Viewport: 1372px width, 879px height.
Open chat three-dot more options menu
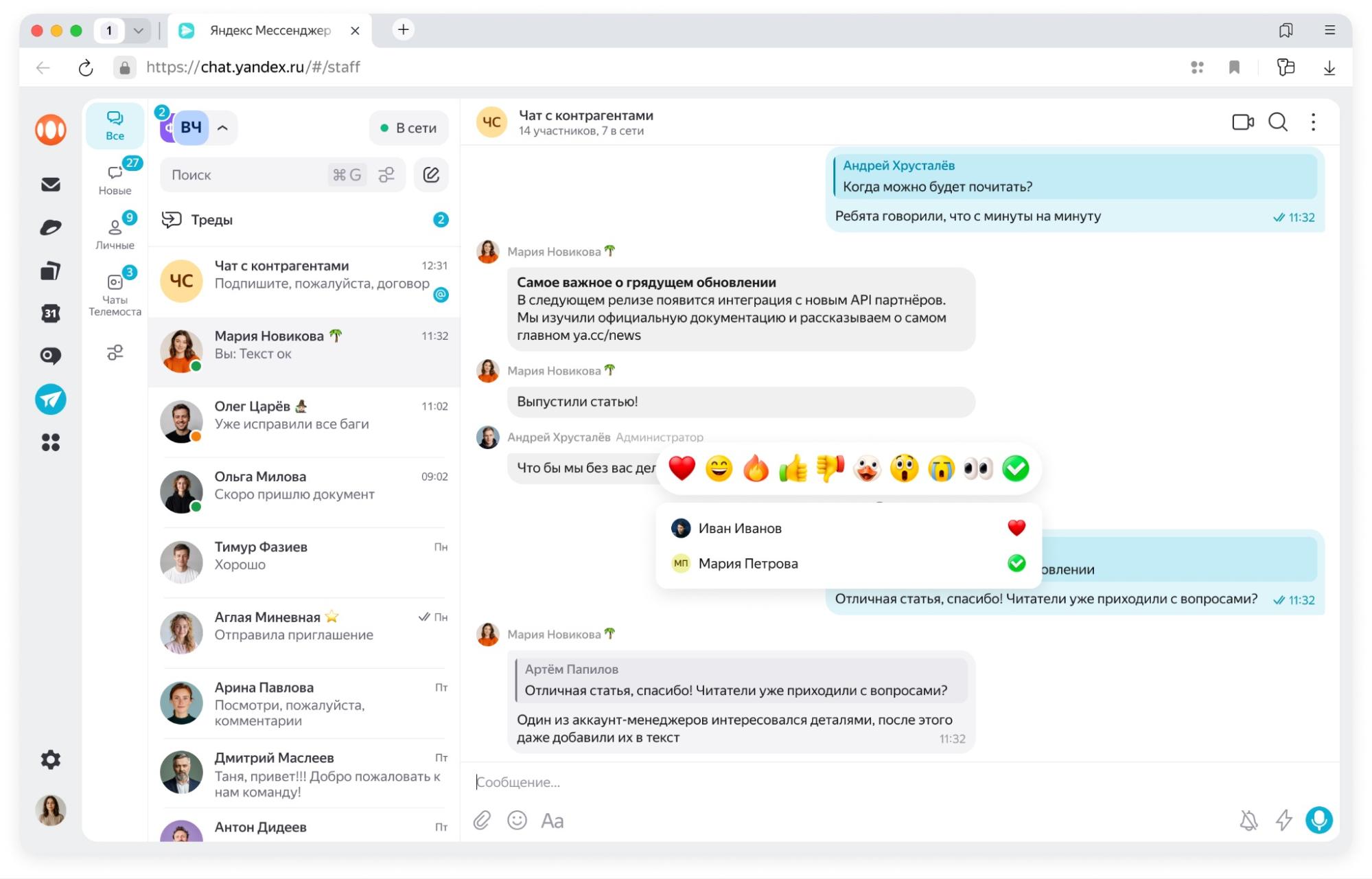coord(1313,122)
